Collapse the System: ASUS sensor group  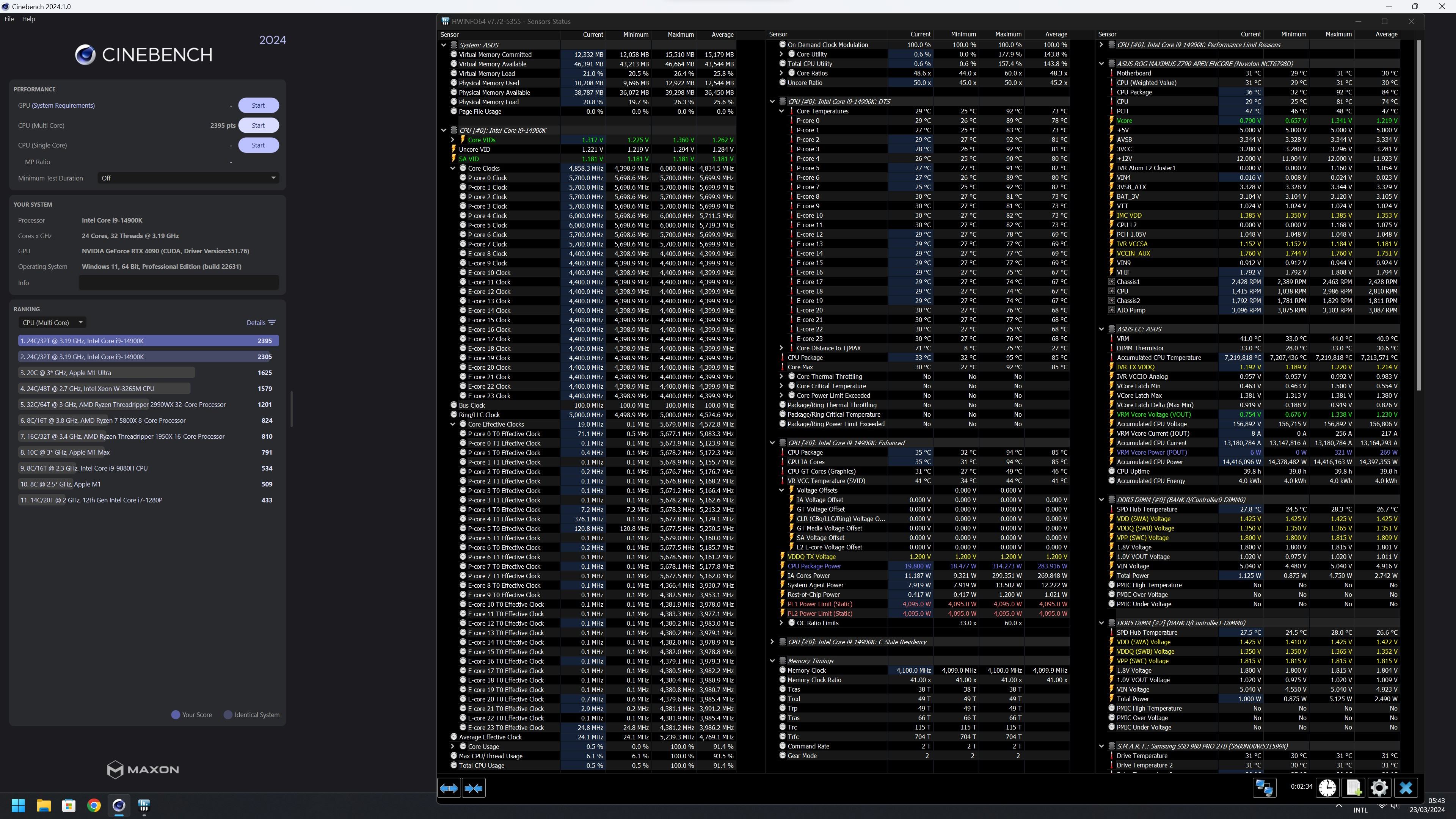pyautogui.click(x=444, y=45)
